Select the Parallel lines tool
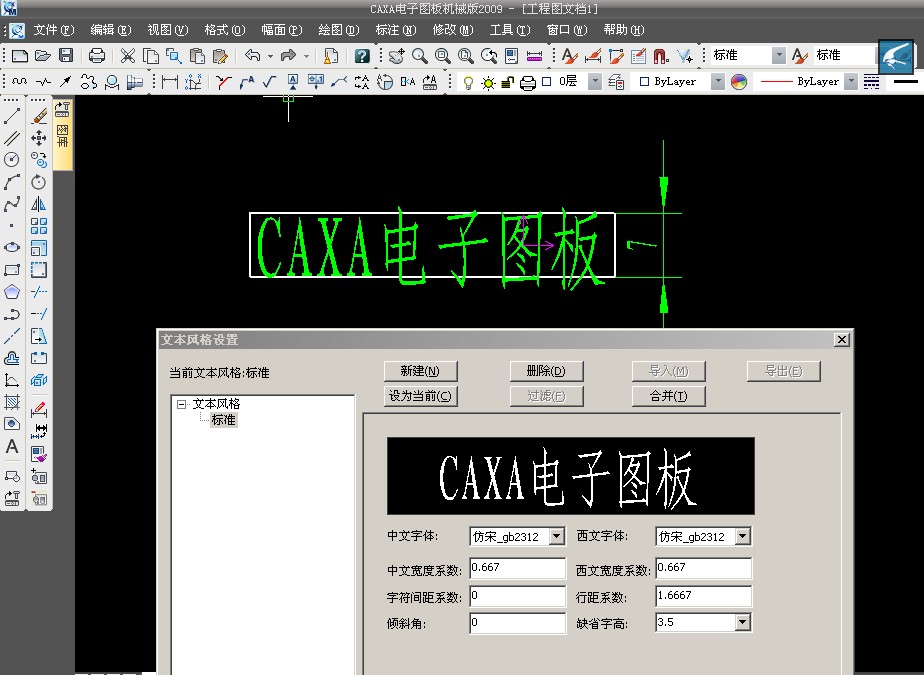The height and width of the screenshot is (675, 924). tap(12, 138)
